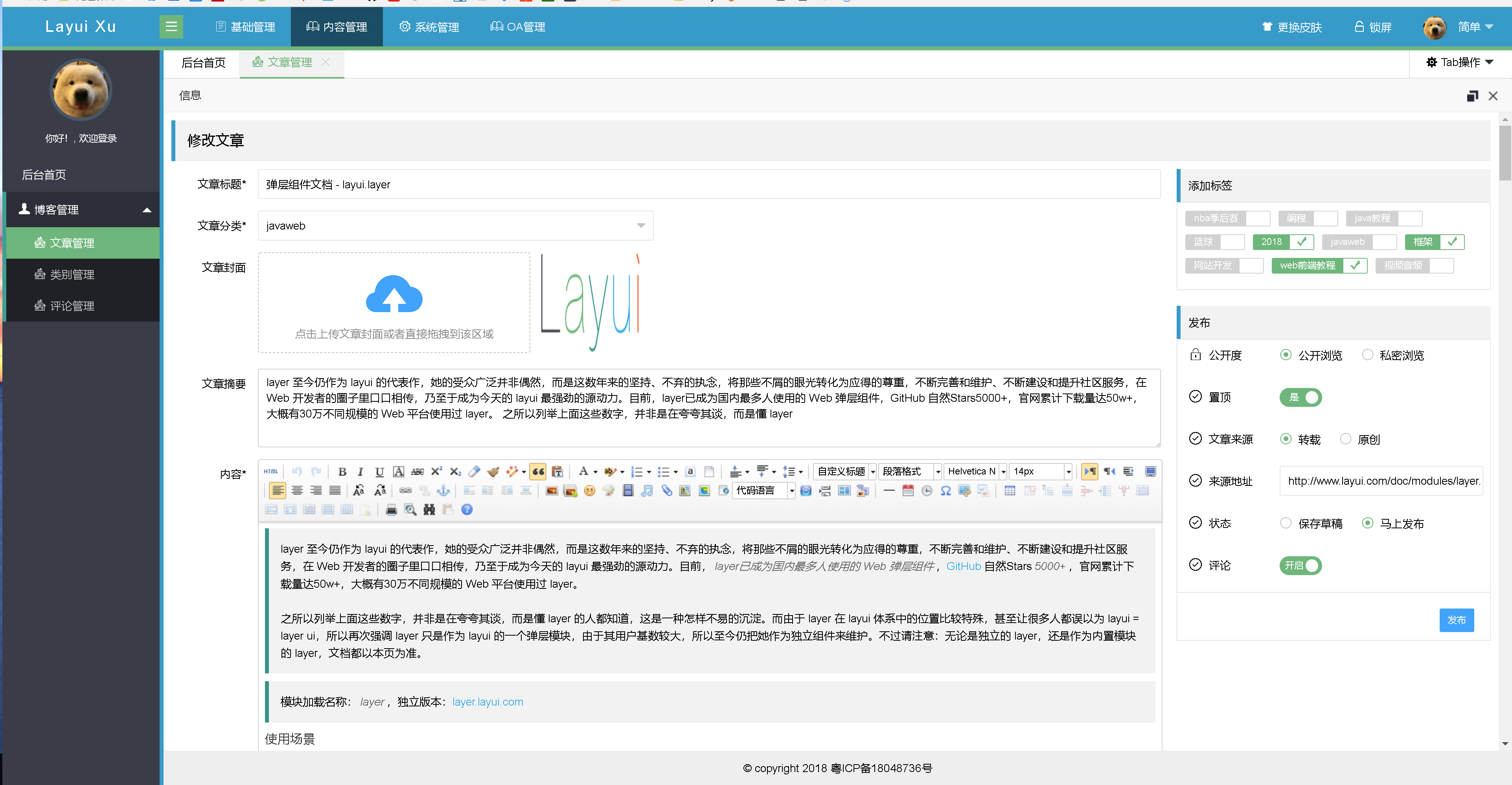
Task: Open the OA管理 top menu
Action: [x=518, y=27]
